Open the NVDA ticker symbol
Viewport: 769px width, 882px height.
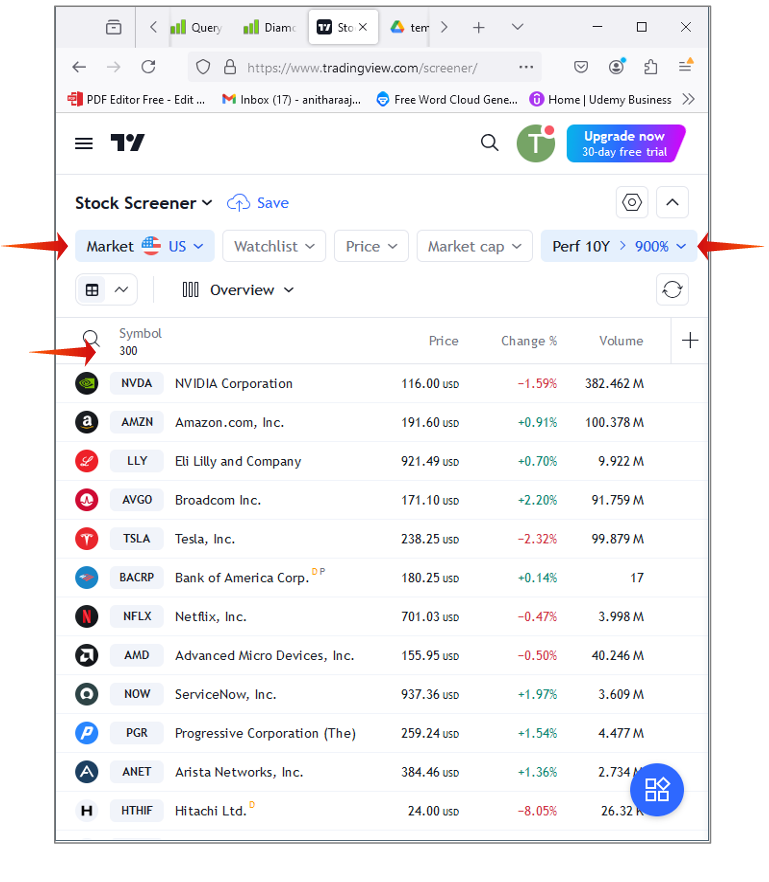137,383
